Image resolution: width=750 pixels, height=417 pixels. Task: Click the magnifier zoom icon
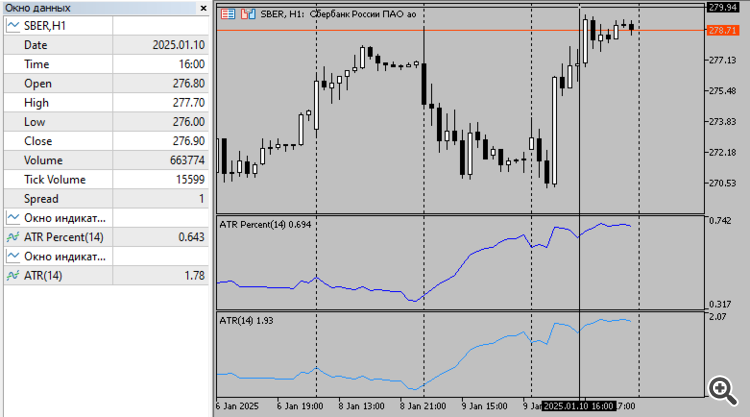pos(722,391)
